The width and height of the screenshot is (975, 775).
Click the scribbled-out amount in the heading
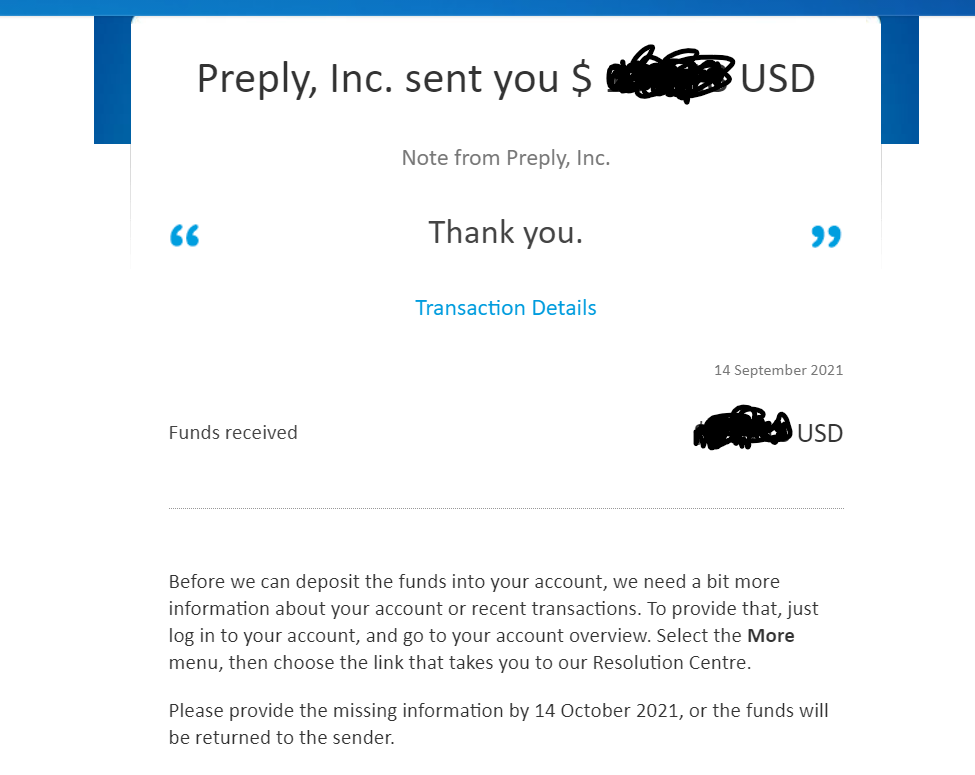670,74
